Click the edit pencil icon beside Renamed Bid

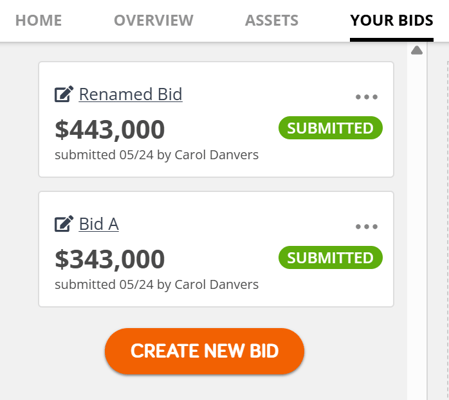pos(64,94)
